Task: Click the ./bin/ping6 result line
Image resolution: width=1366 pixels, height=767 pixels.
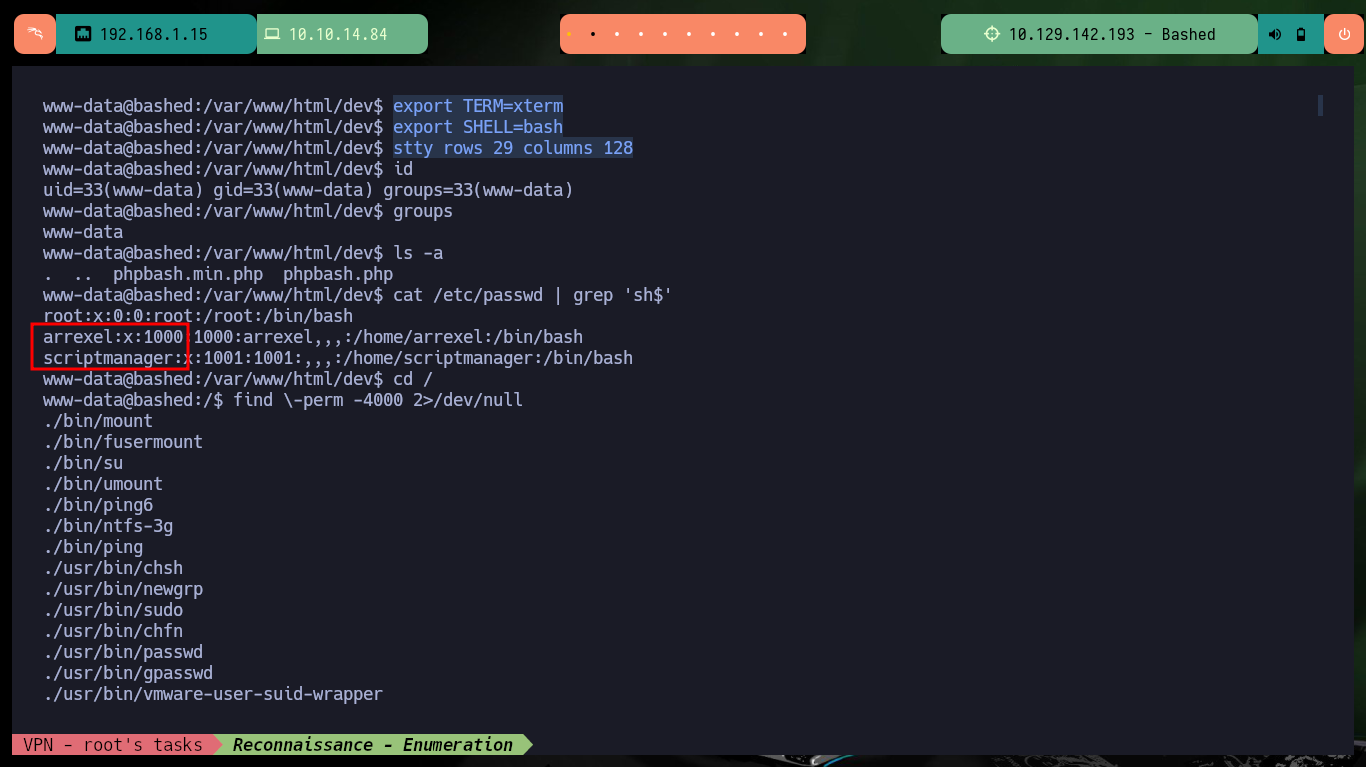Action: [x=98, y=505]
